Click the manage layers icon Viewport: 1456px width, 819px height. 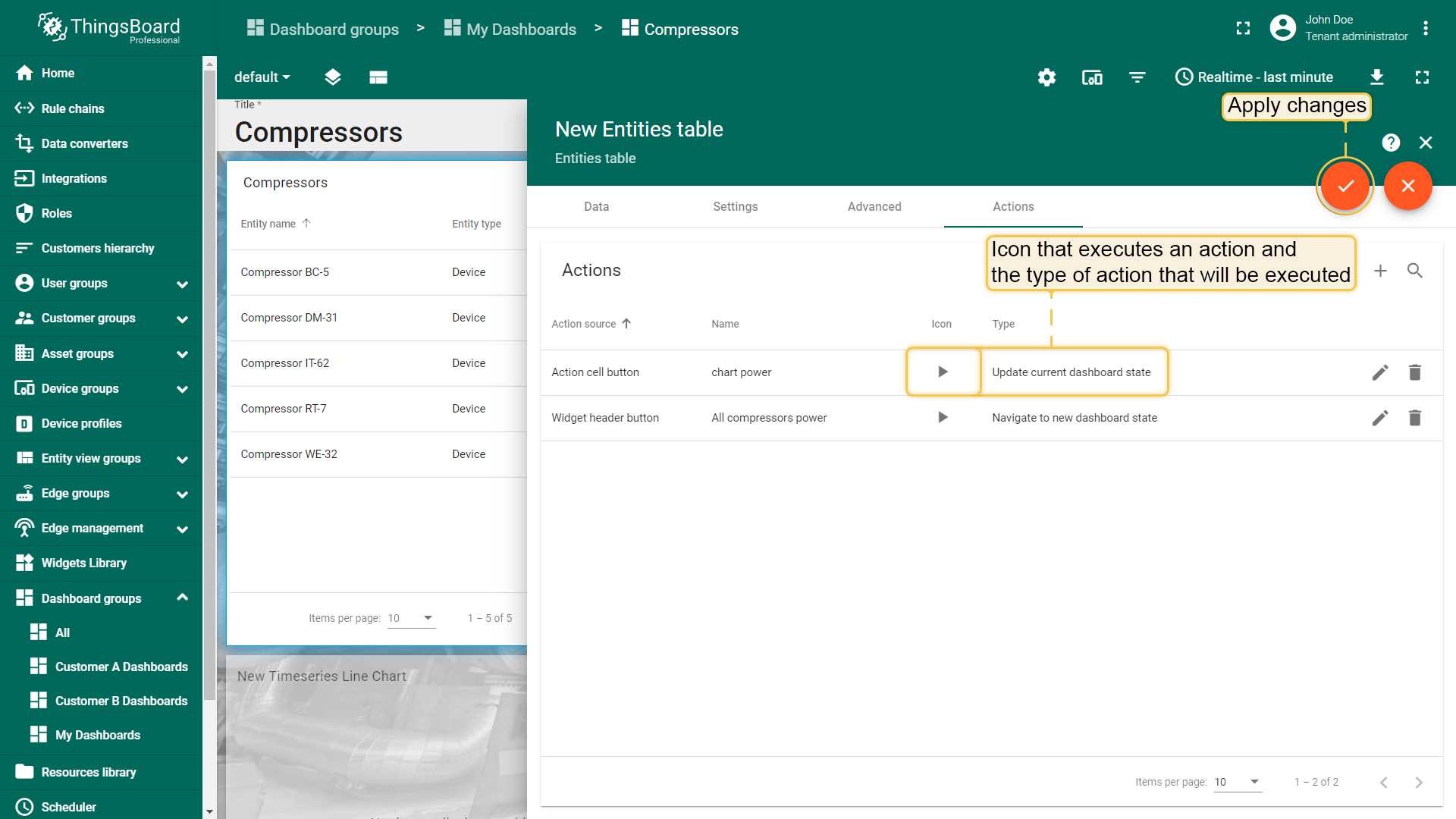(x=332, y=77)
